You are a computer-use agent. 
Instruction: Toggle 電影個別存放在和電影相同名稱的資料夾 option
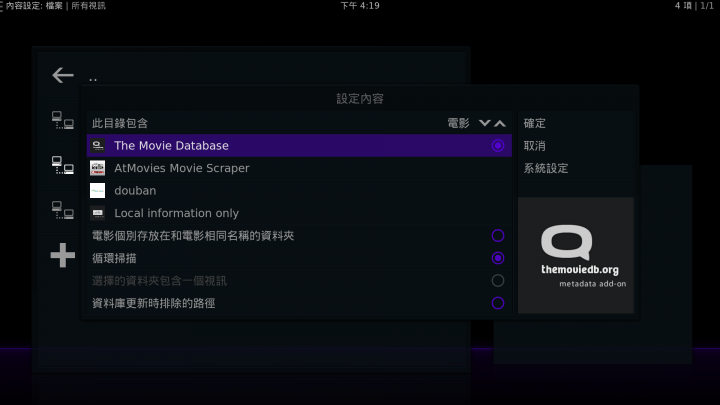pos(498,236)
